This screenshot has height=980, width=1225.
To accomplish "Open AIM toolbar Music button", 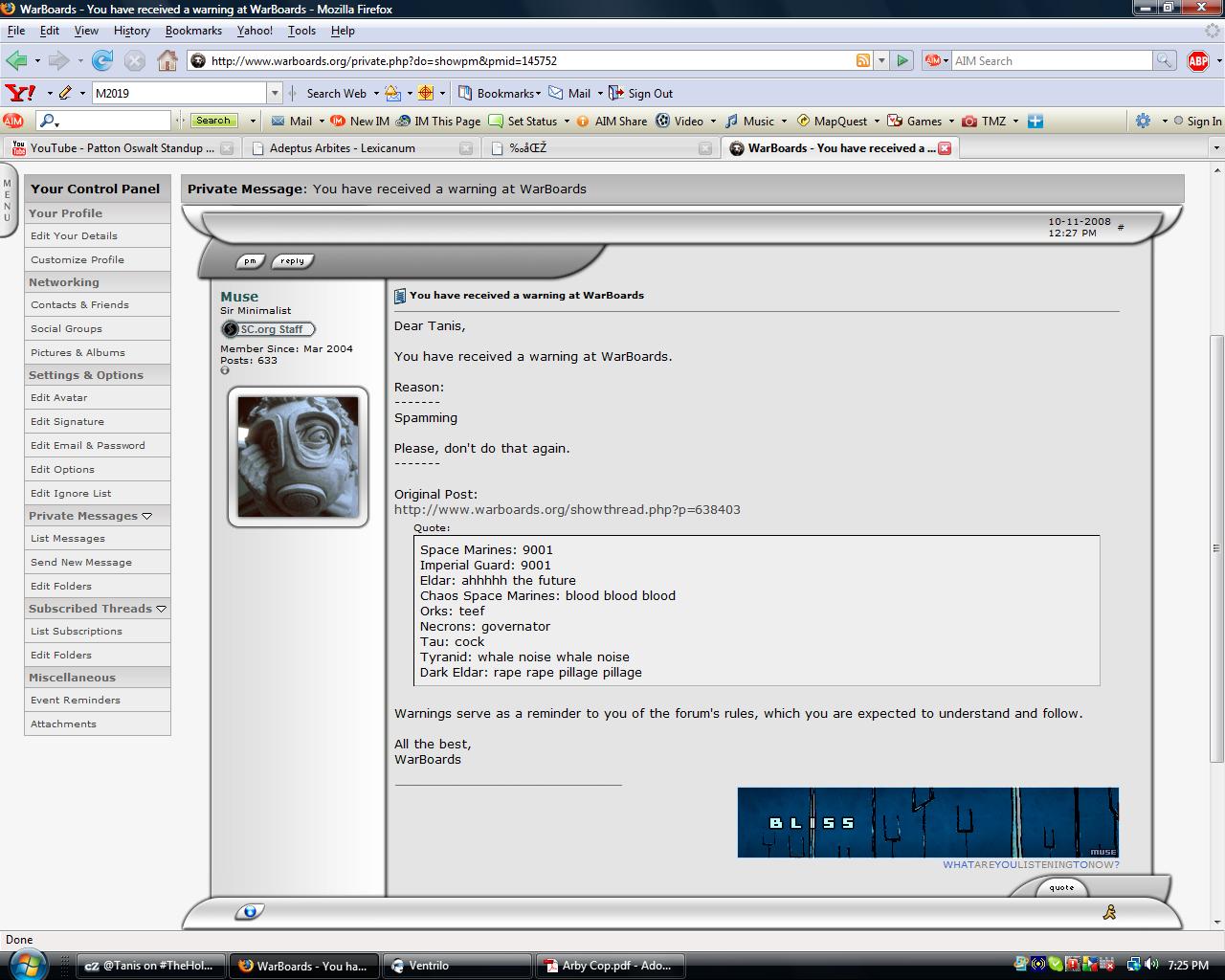I will click(x=750, y=121).
